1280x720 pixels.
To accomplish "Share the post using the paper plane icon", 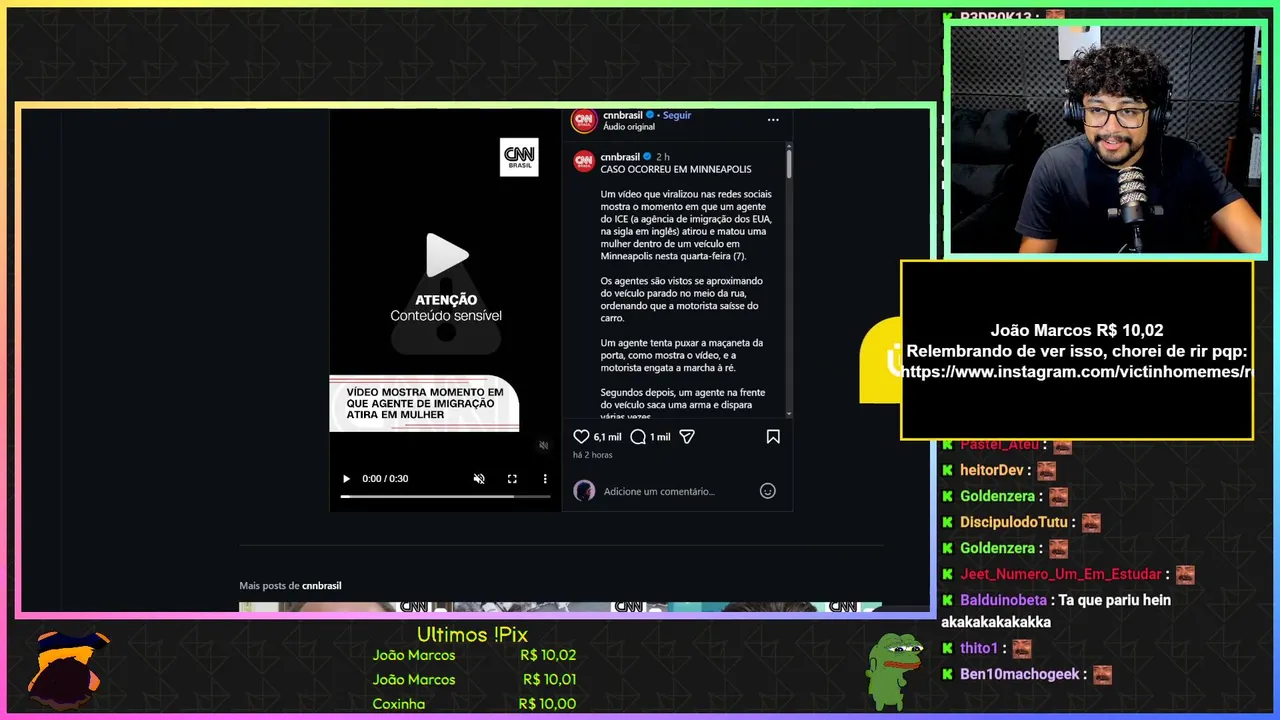I will 687,437.
